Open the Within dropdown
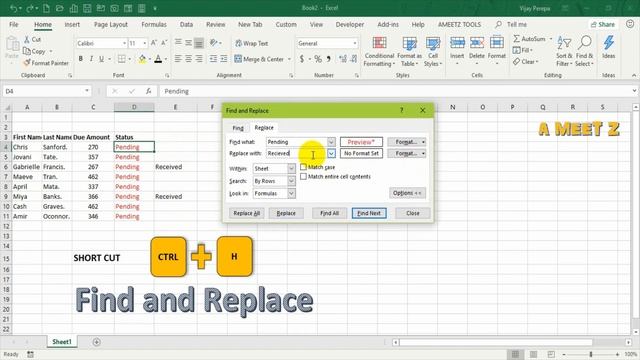Screen dimensions: 640x360 291,169
